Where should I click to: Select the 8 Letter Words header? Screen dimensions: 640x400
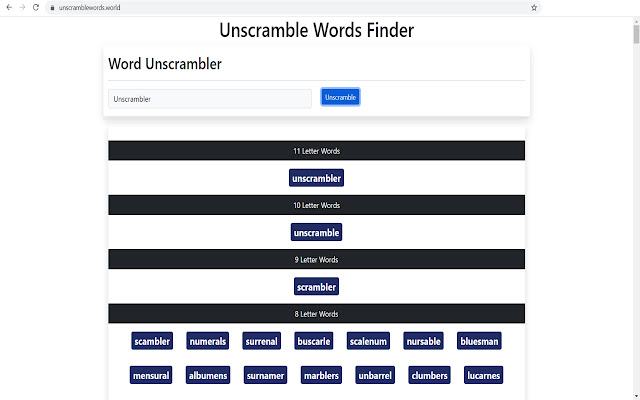tap(316, 313)
